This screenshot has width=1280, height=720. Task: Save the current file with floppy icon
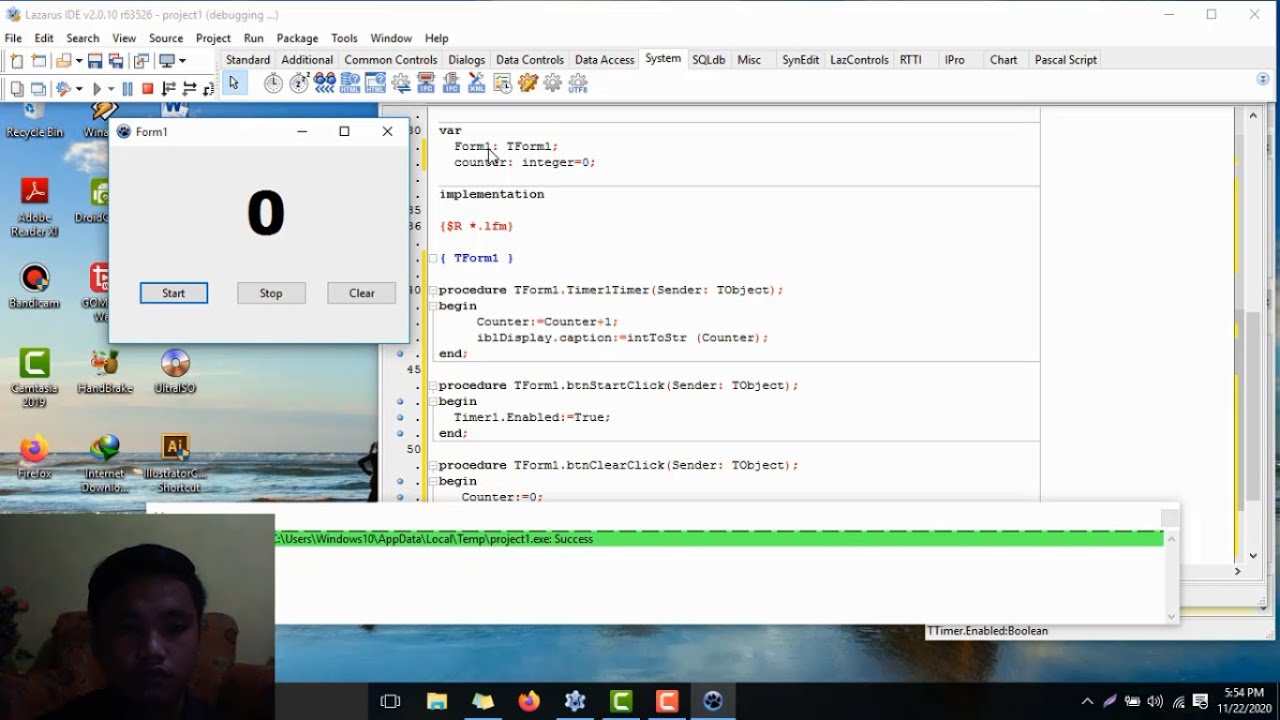[x=95, y=61]
